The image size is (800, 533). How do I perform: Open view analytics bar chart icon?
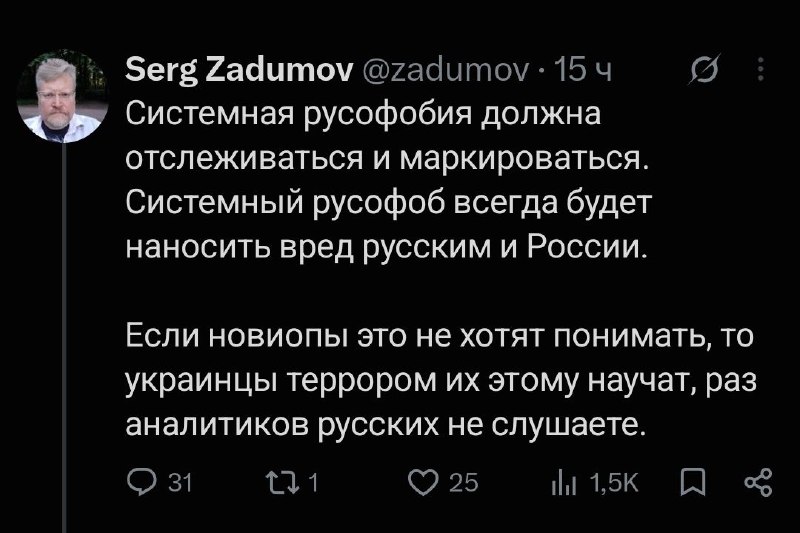pos(564,483)
